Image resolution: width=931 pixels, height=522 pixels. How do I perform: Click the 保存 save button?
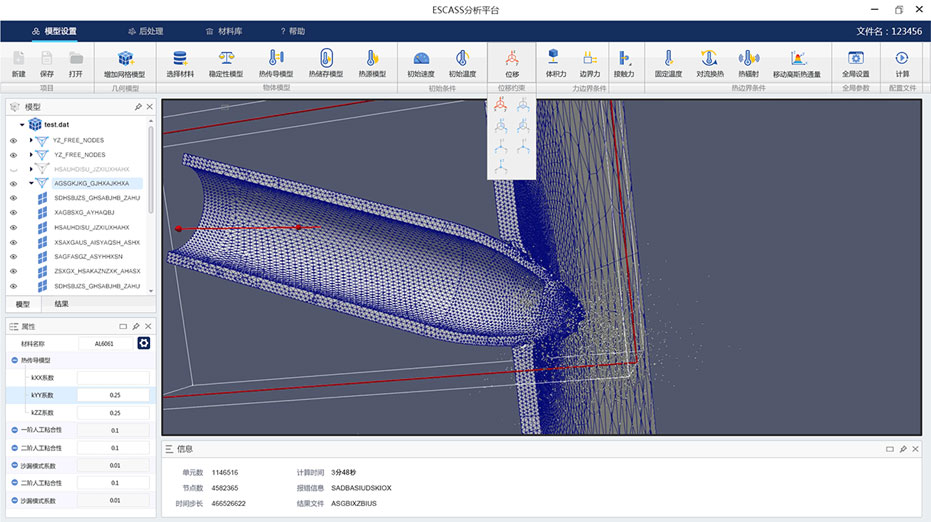[x=47, y=63]
